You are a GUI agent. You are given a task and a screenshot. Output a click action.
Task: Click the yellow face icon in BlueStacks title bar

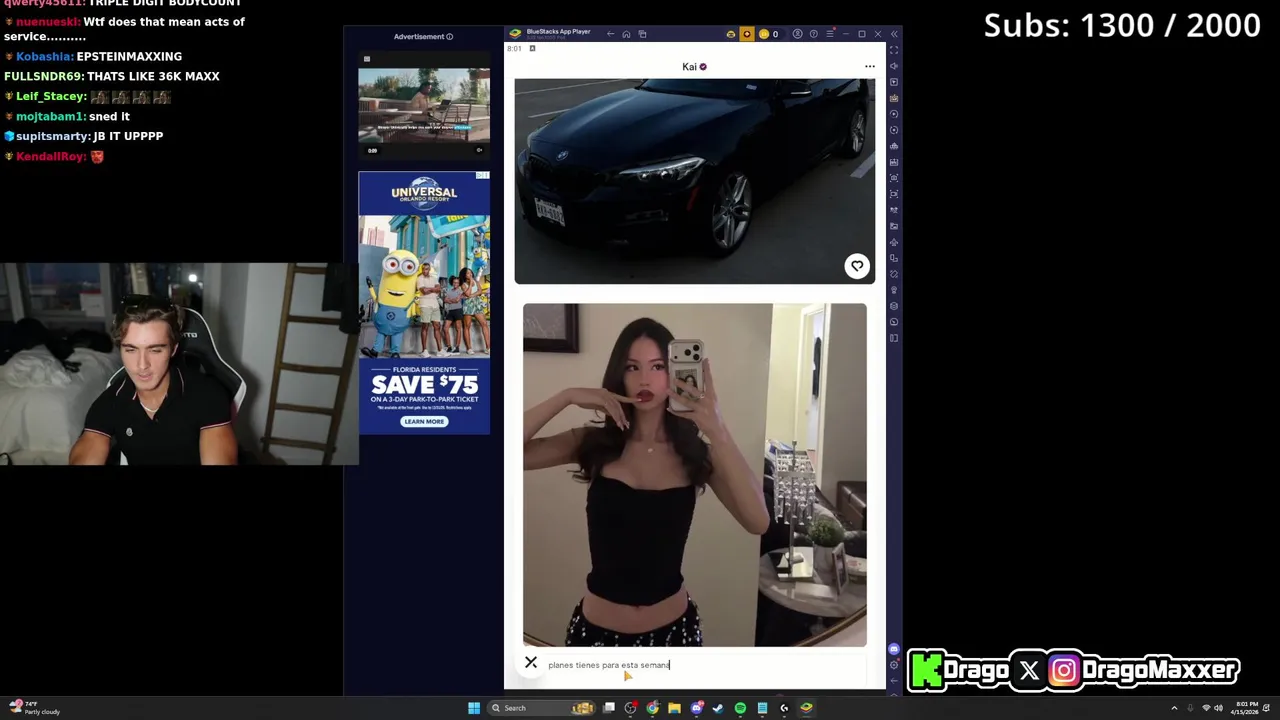[x=731, y=34]
